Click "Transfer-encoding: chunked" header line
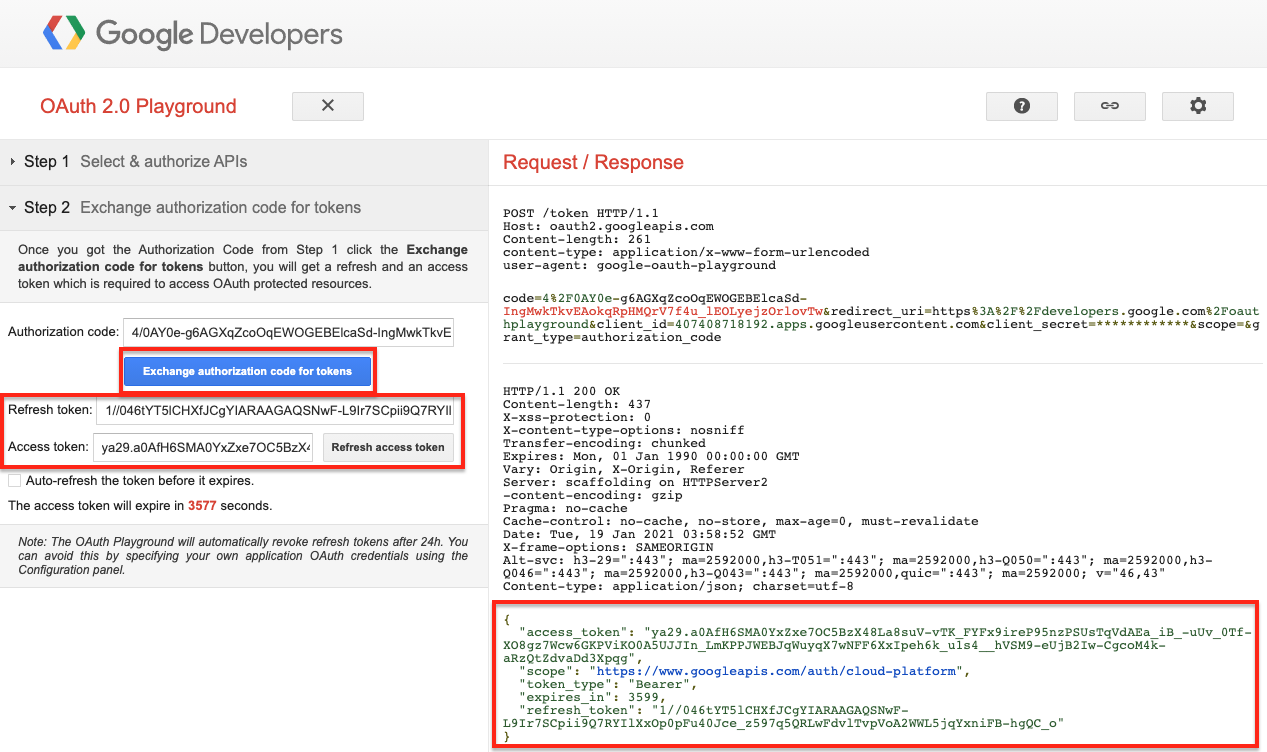Viewport: 1267px width, 752px height. pos(604,443)
